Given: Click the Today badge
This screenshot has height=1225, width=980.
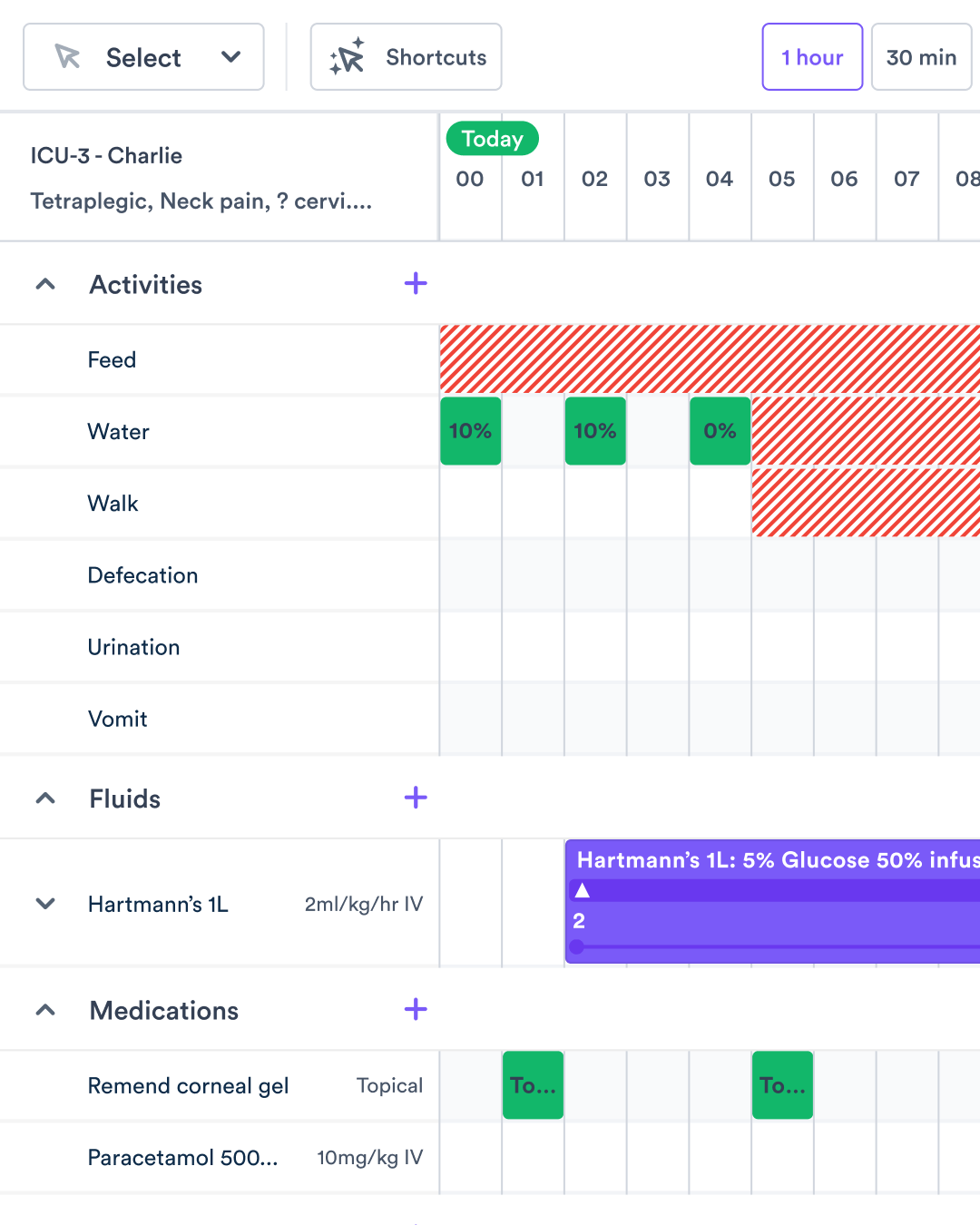Looking at the screenshot, I should click(492, 139).
